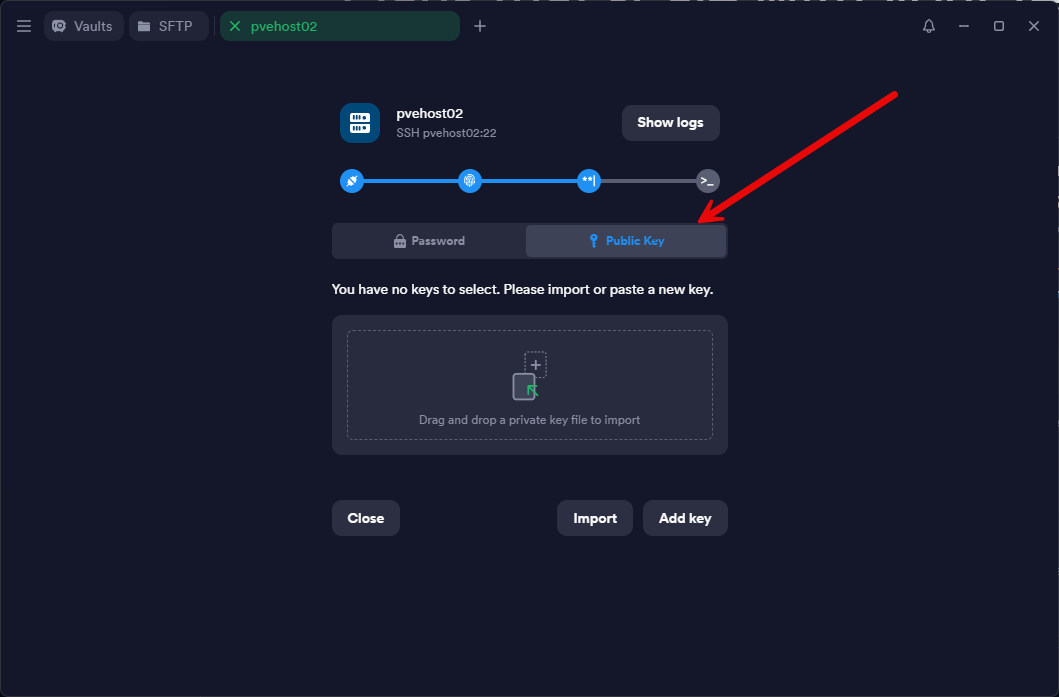Close the pvehost02 tab with X icon
The image size is (1059, 697).
235,26
